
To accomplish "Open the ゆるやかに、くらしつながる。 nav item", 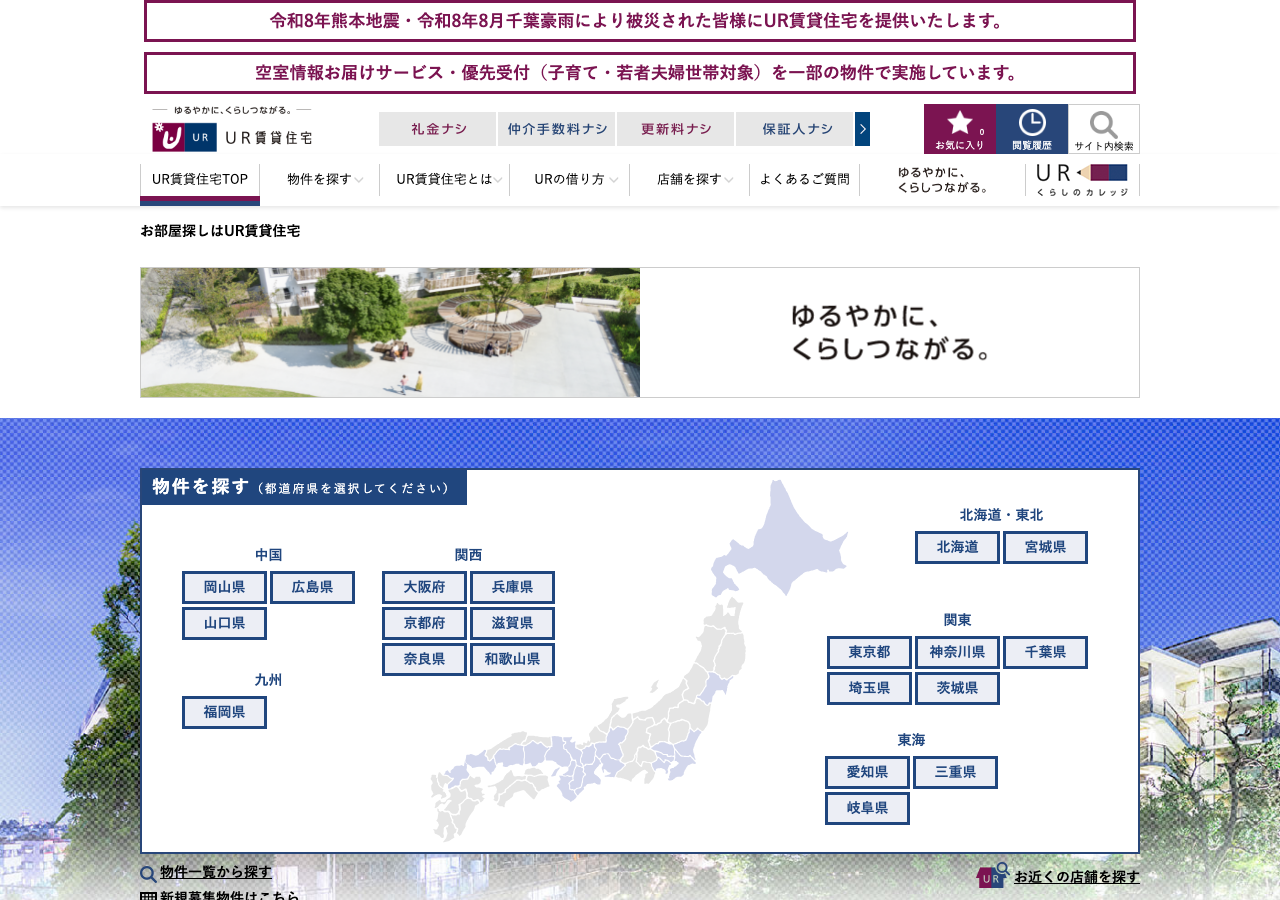I will tap(943, 180).
